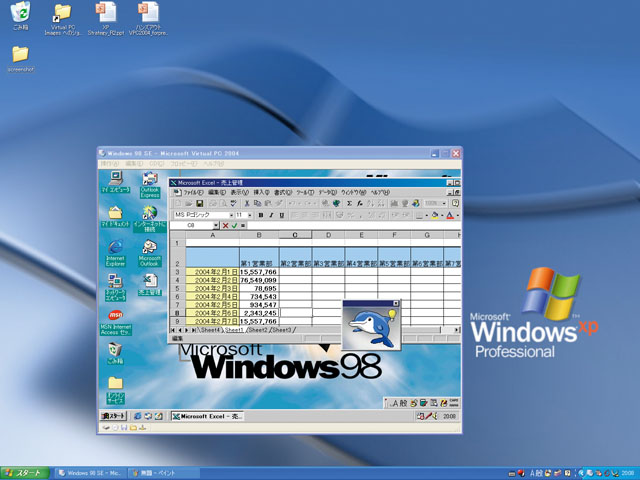The width and height of the screenshot is (640, 480).
Task: Switch to the Sheet4 tab
Action: [x=211, y=330]
